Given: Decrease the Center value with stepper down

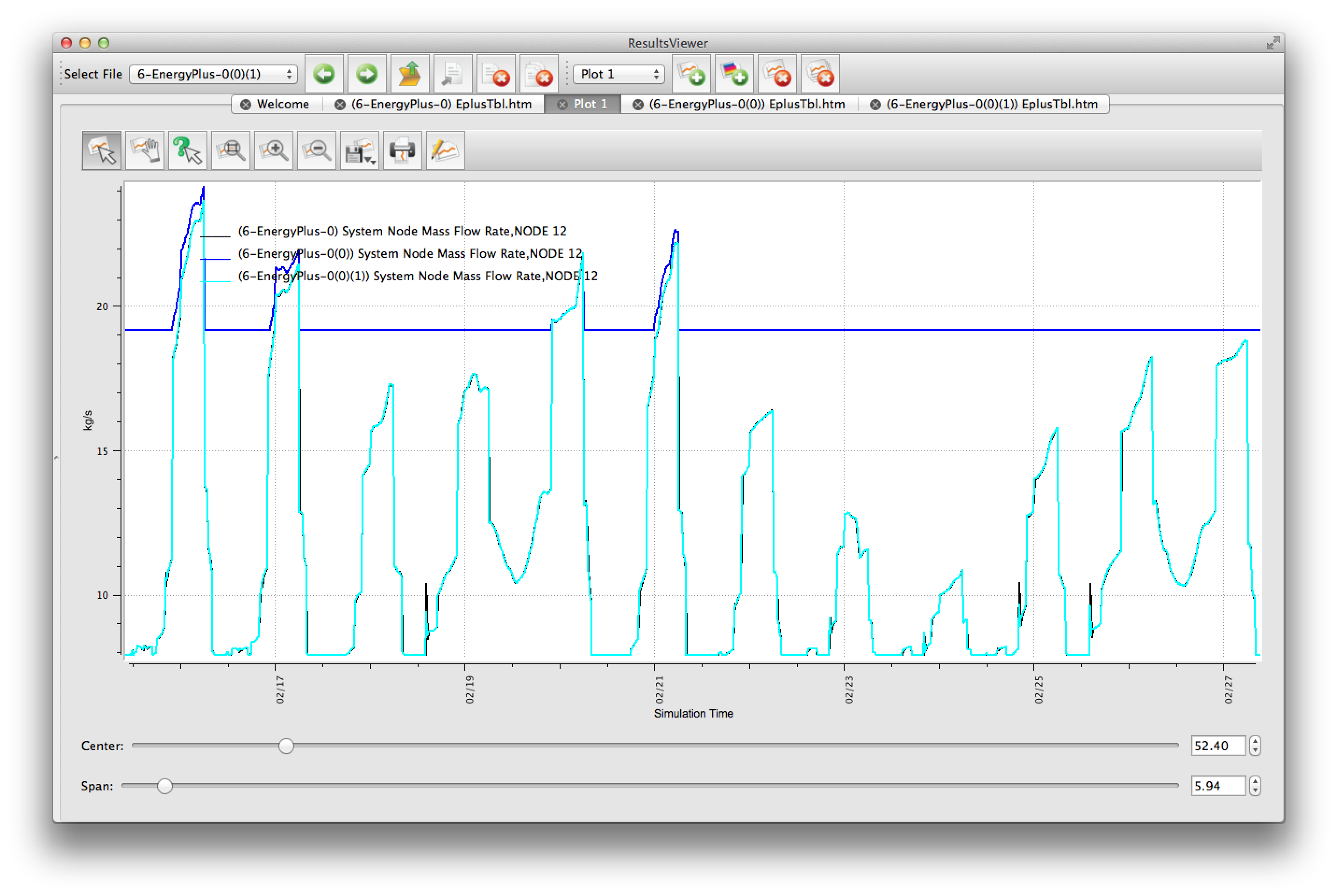Looking at the screenshot, I should click(x=1255, y=751).
